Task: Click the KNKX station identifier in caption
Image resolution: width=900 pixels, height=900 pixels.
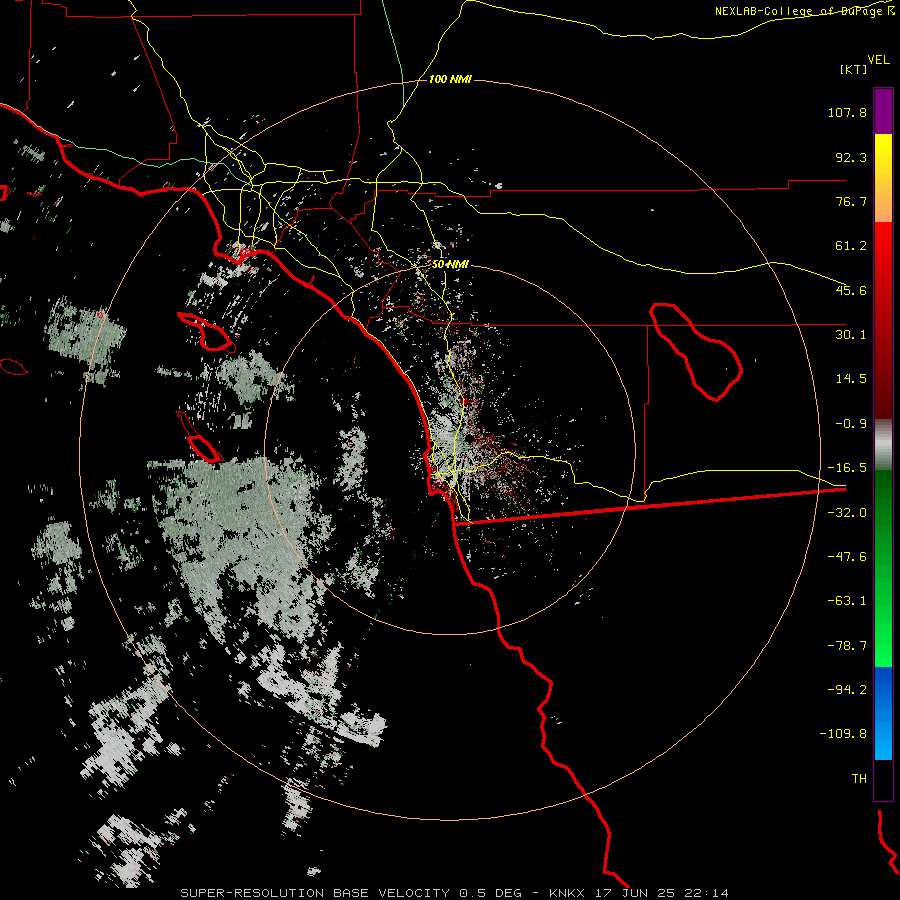Action: (x=567, y=893)
